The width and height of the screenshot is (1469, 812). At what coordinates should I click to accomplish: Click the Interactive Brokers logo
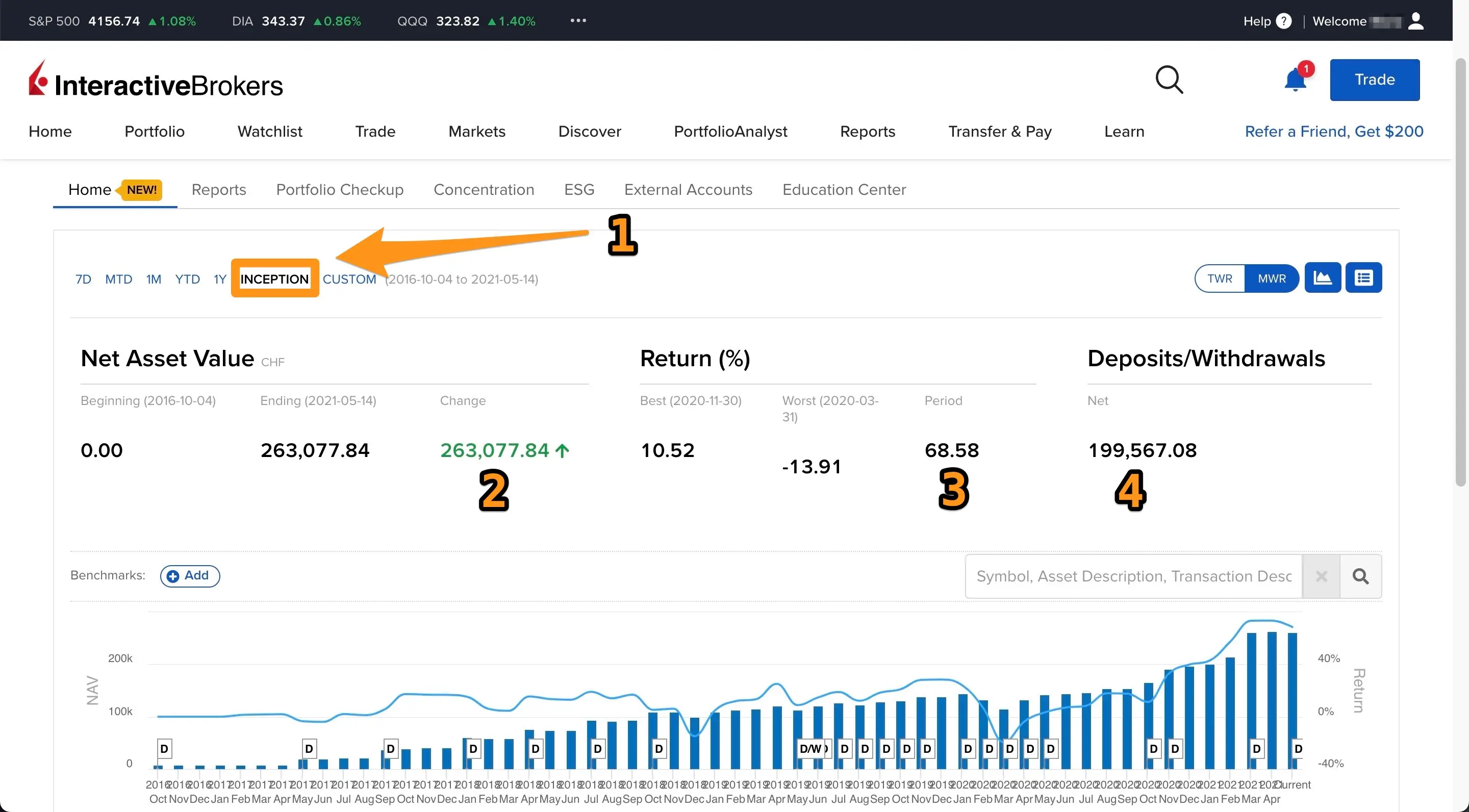[156, 79]
